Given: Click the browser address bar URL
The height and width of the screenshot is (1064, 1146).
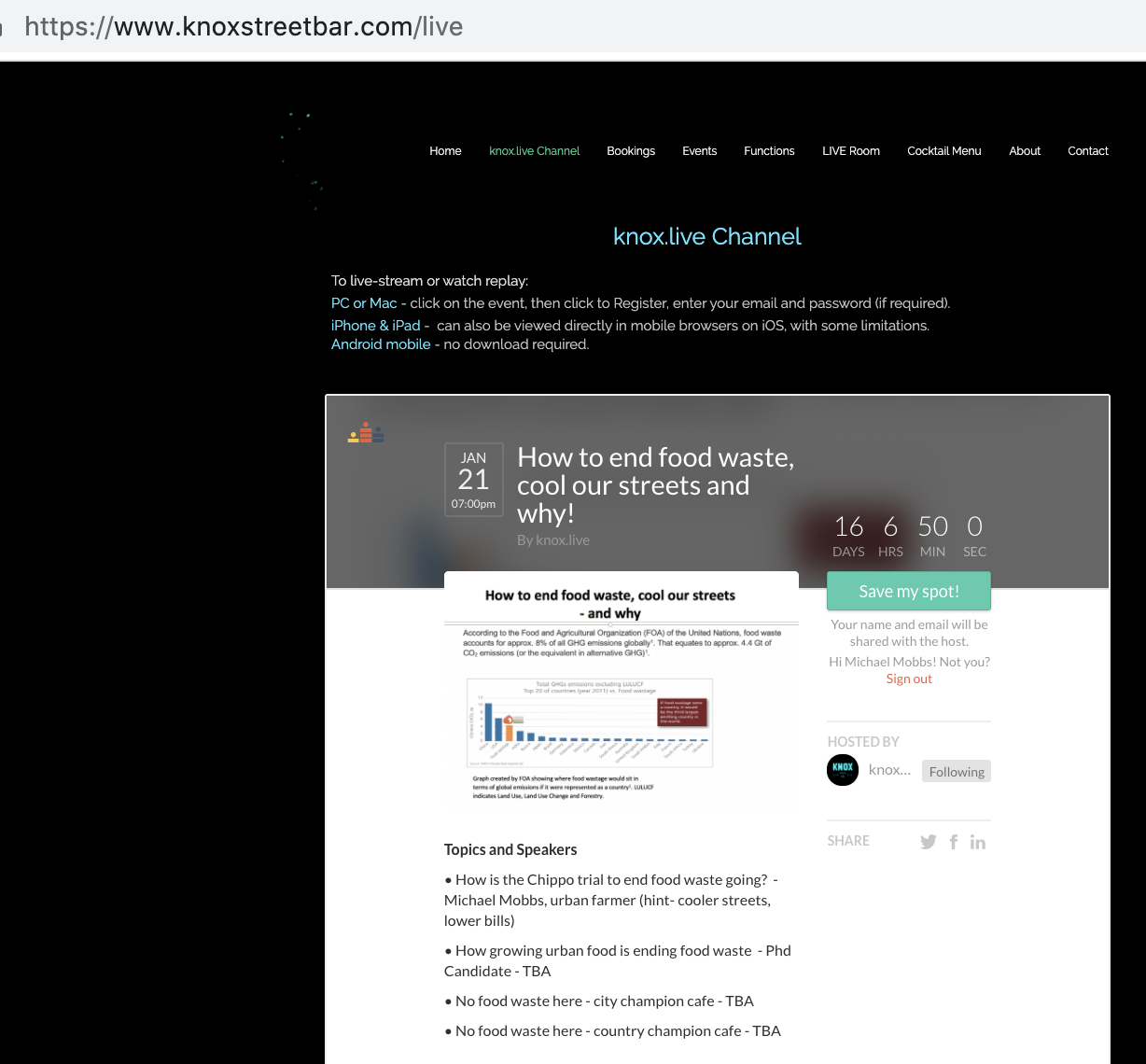Looking at the screenshot, I should tap(244, 26).
